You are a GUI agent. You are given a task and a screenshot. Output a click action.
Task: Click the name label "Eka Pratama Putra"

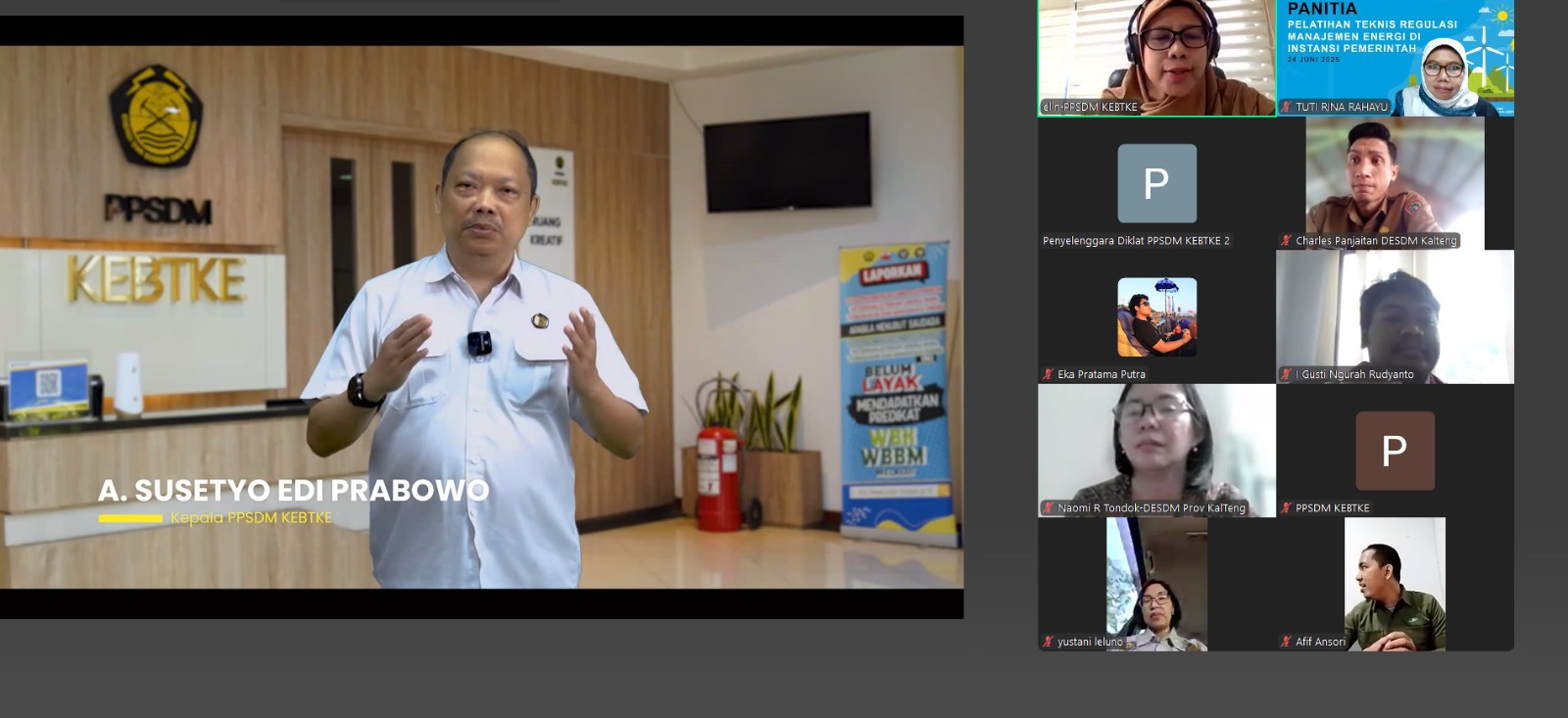point(1102,374)
